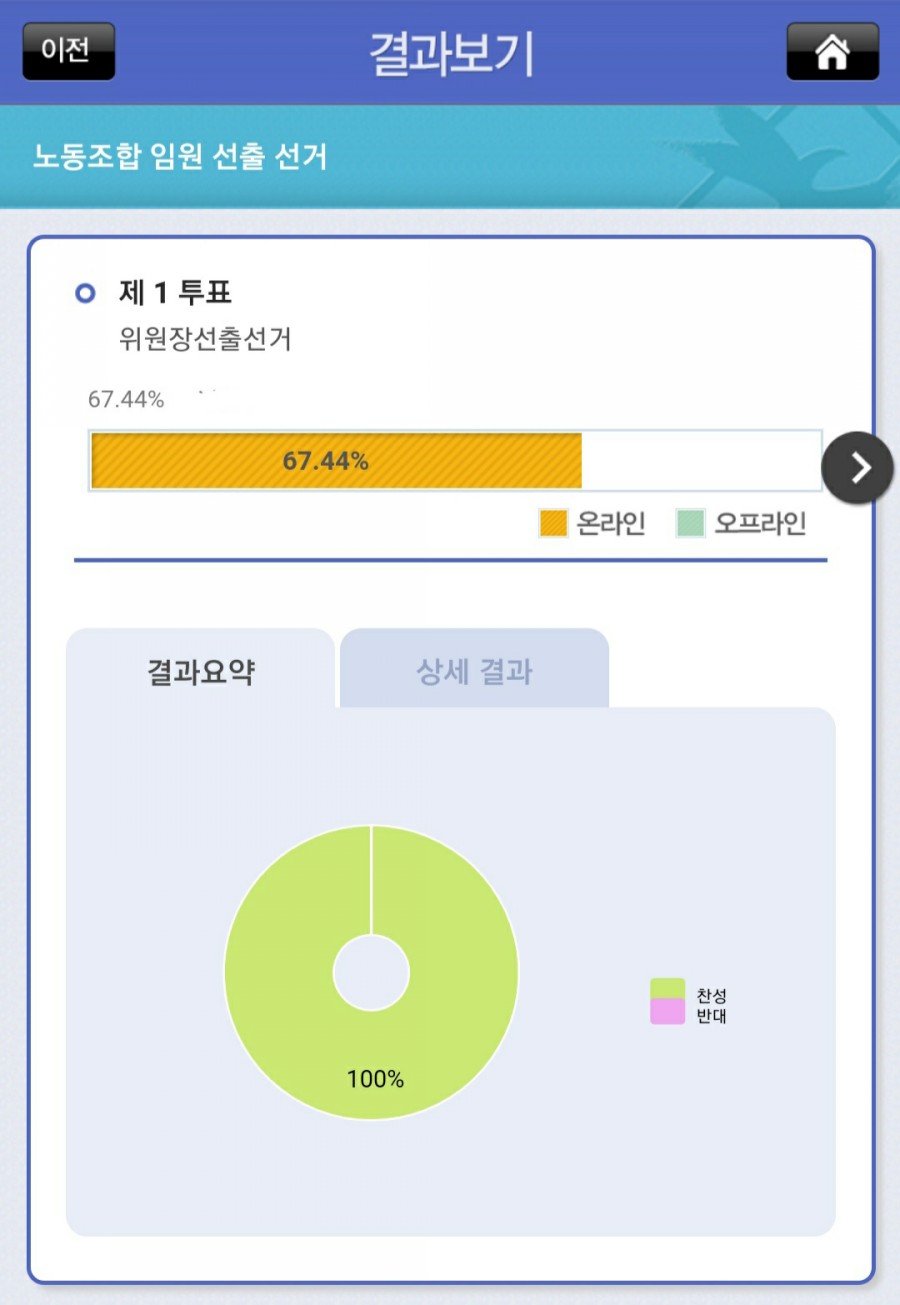The image size is (900, 1305).
Task: Click the next arrow chevron button
Action: (857, 467)
